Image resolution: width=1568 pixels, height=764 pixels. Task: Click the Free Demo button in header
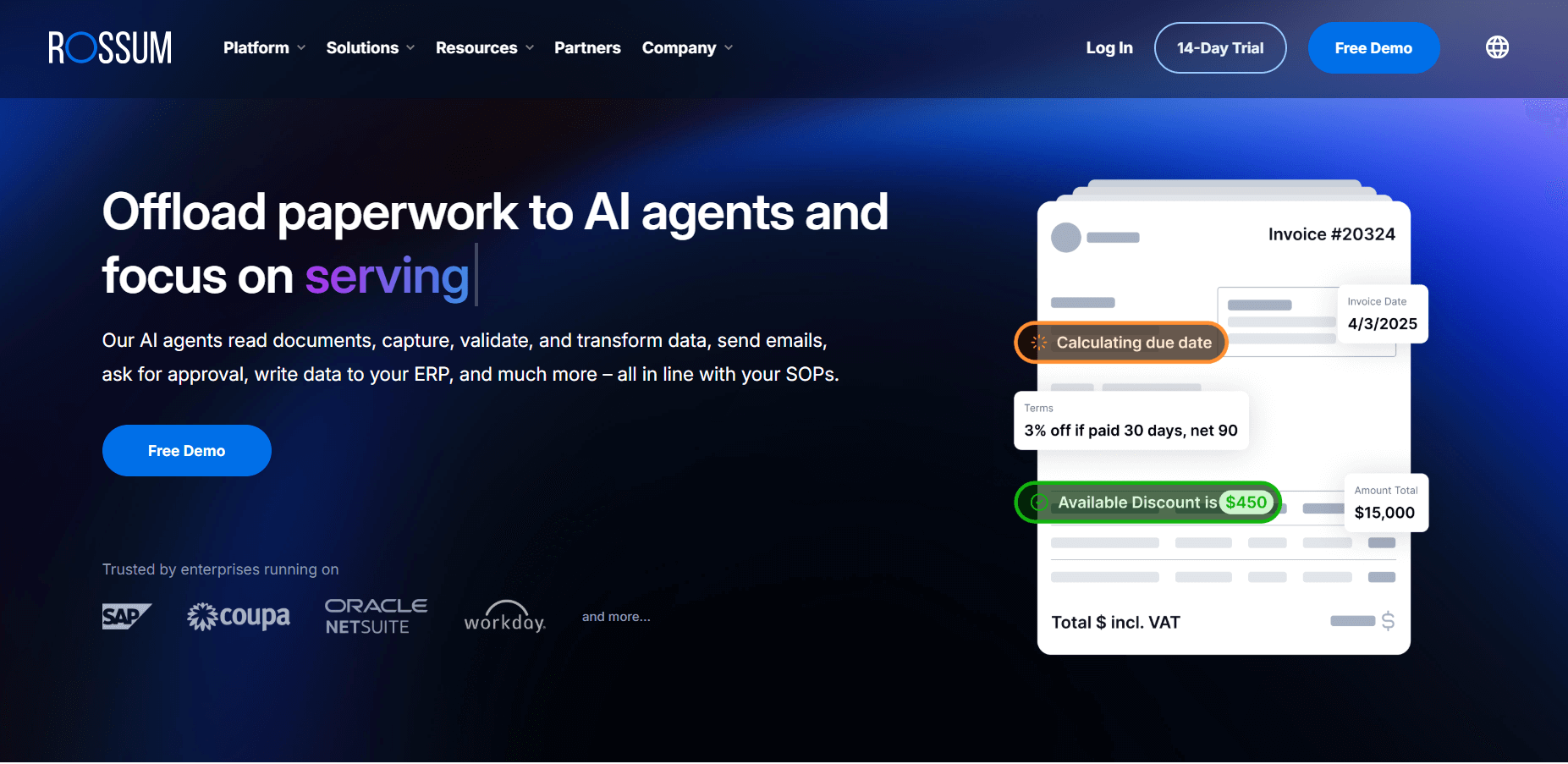pos(1373,48)
